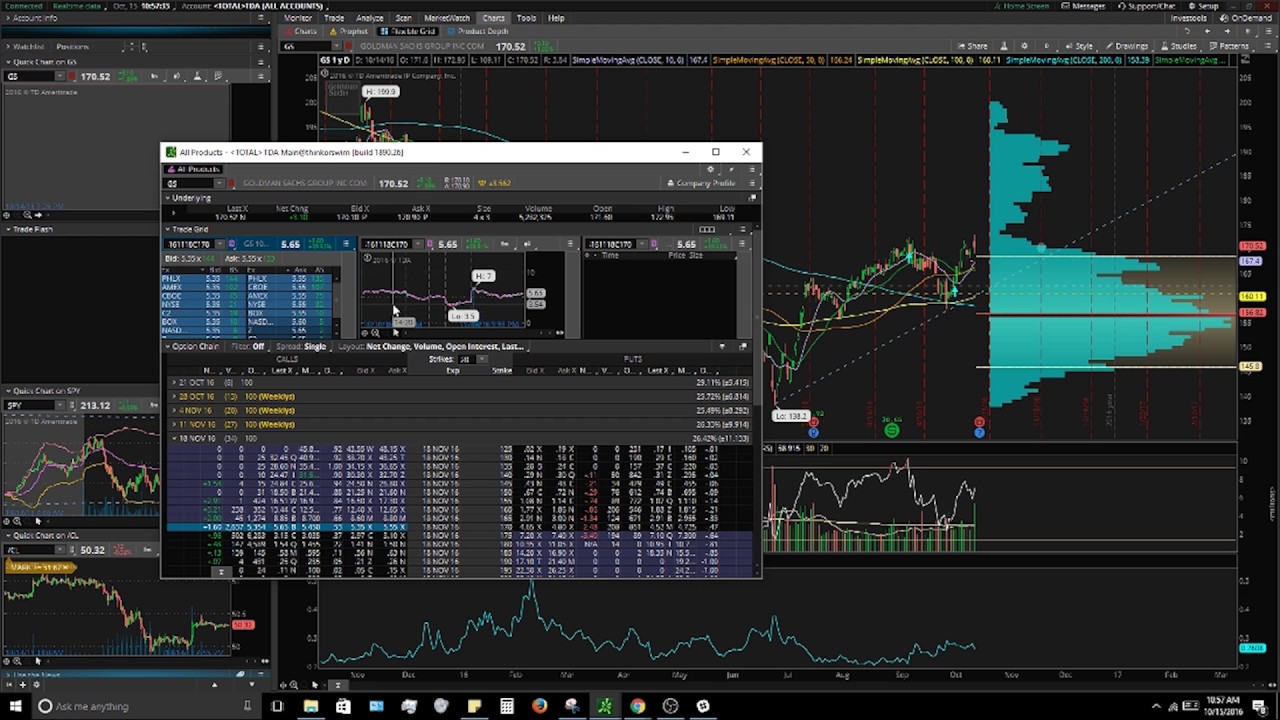Viewport: 1280px width, 720px height.
Task: Collapse the Trade Grid section
Action: coord(168,230)
